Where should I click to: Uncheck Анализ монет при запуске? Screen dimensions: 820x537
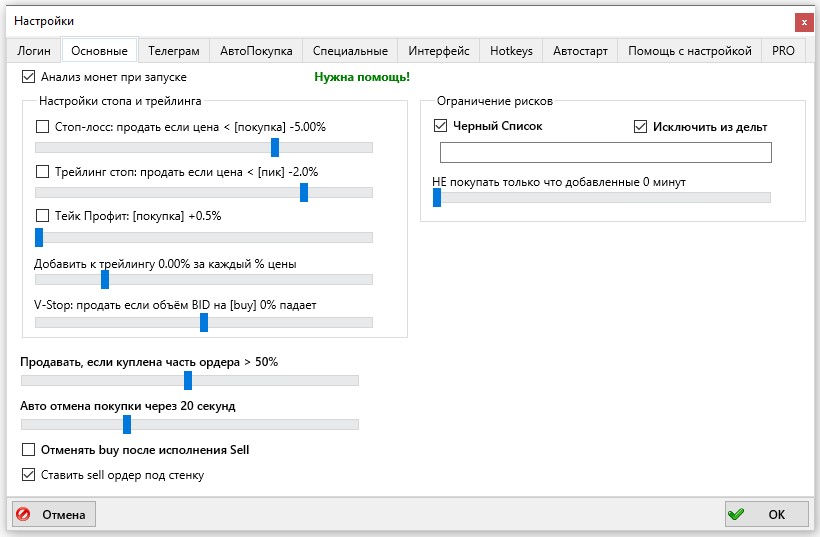28,76
